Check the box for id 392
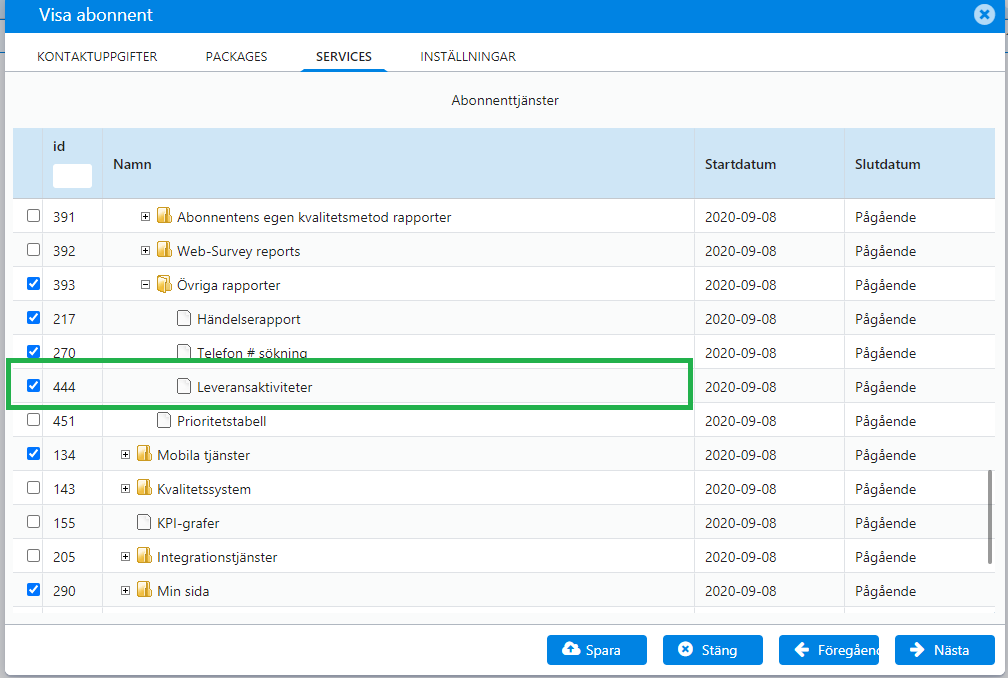 pyautogui.click(x=33, y=250)
